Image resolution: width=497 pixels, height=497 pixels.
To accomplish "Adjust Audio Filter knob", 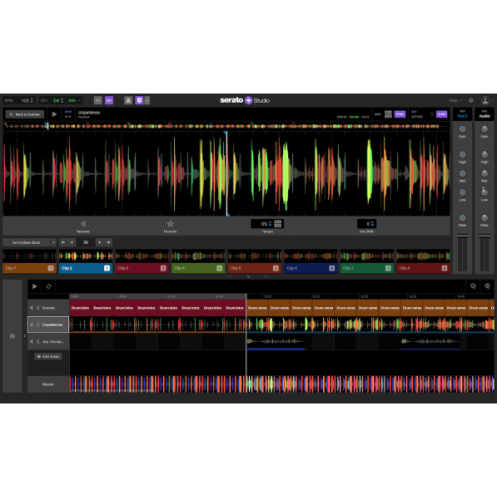I will [x=484, y=218].
